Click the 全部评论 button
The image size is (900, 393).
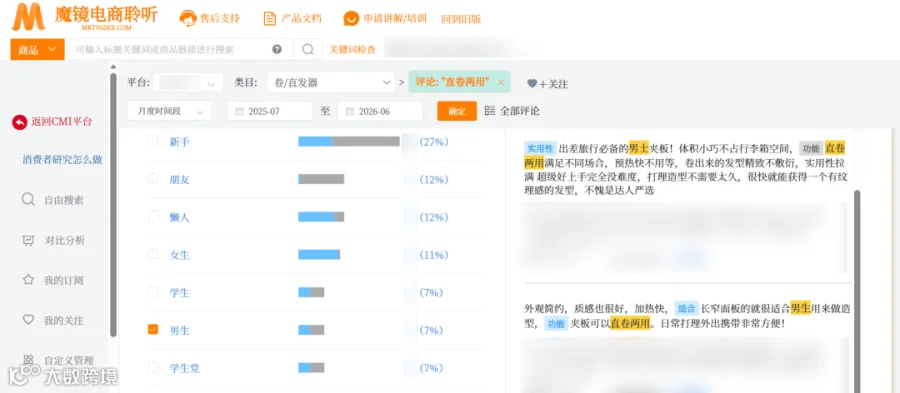click(512, 111)
